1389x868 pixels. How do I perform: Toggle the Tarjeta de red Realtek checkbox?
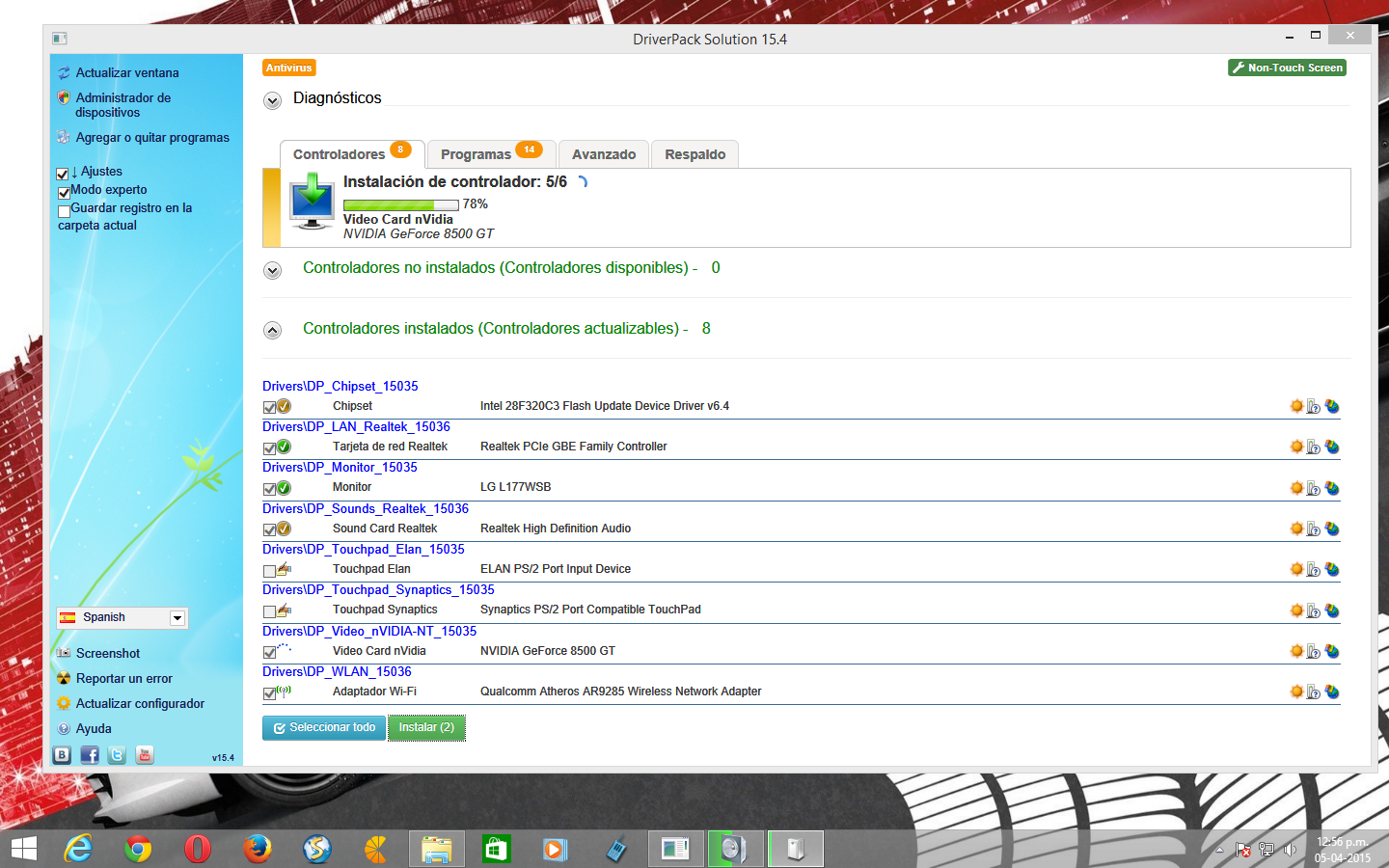click(269, 448)
